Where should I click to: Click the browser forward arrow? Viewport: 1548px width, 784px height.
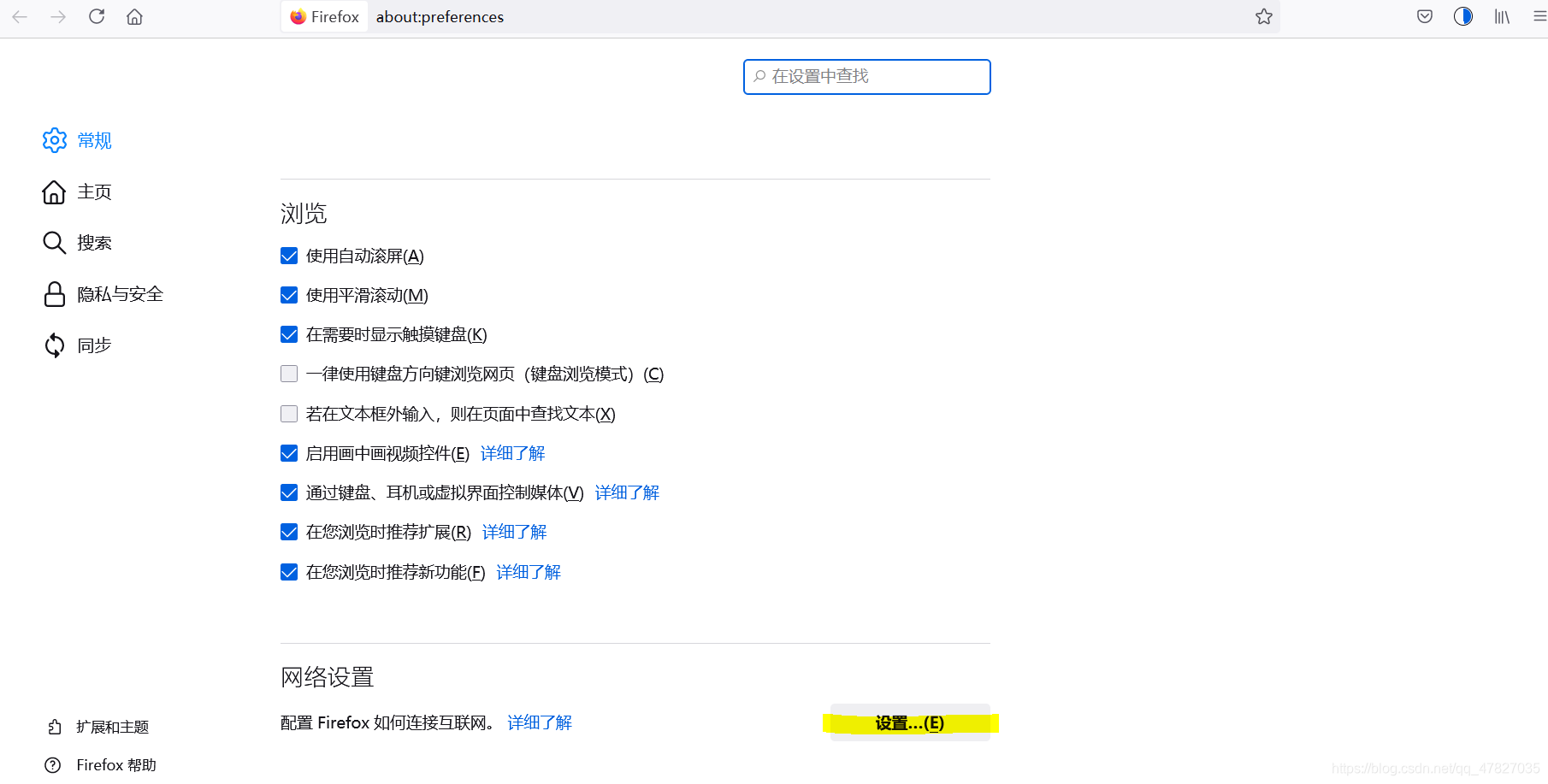(x=58, y=16)
